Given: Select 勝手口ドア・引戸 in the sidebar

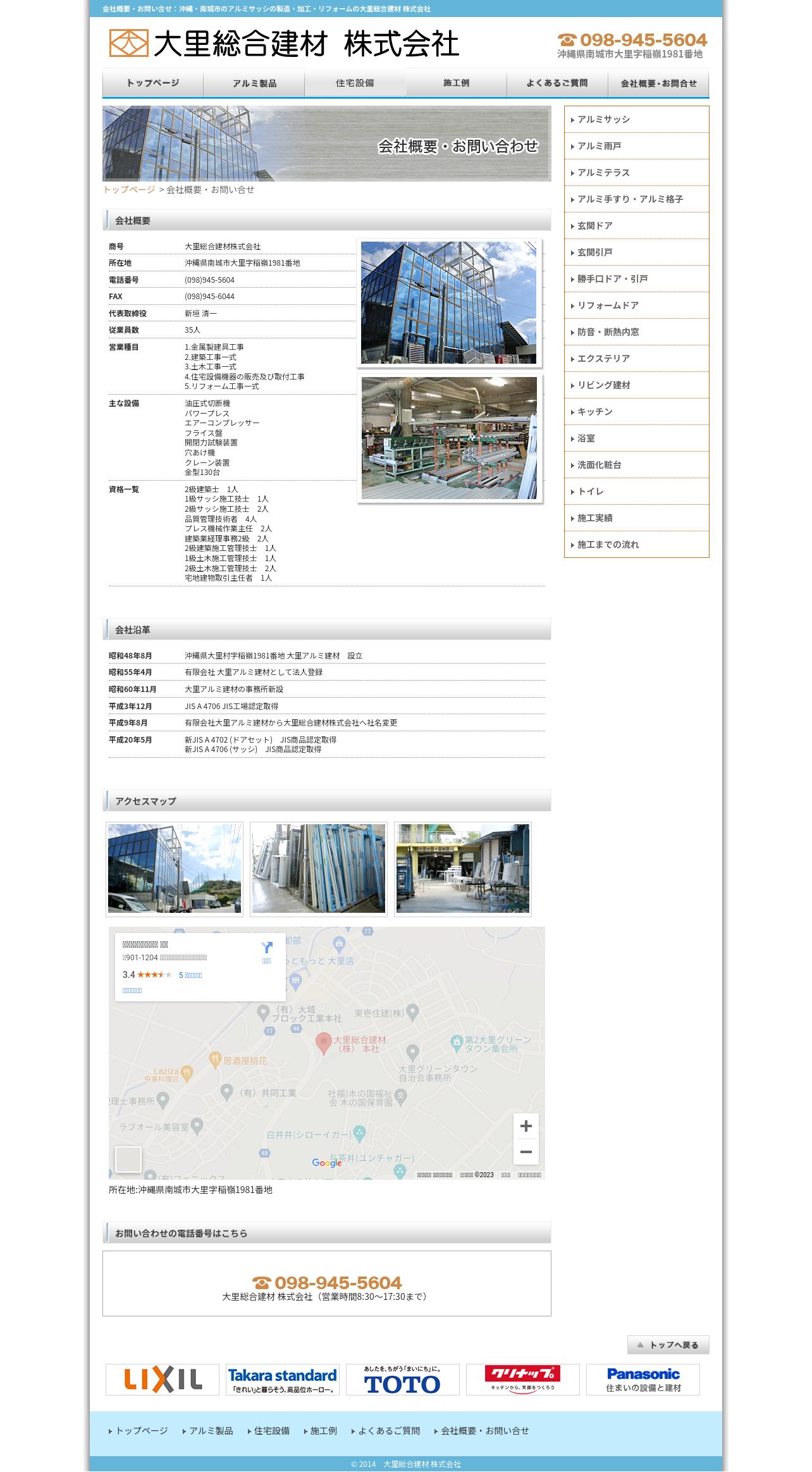Looking at the screenshot, I should click(x=637, y=279).
